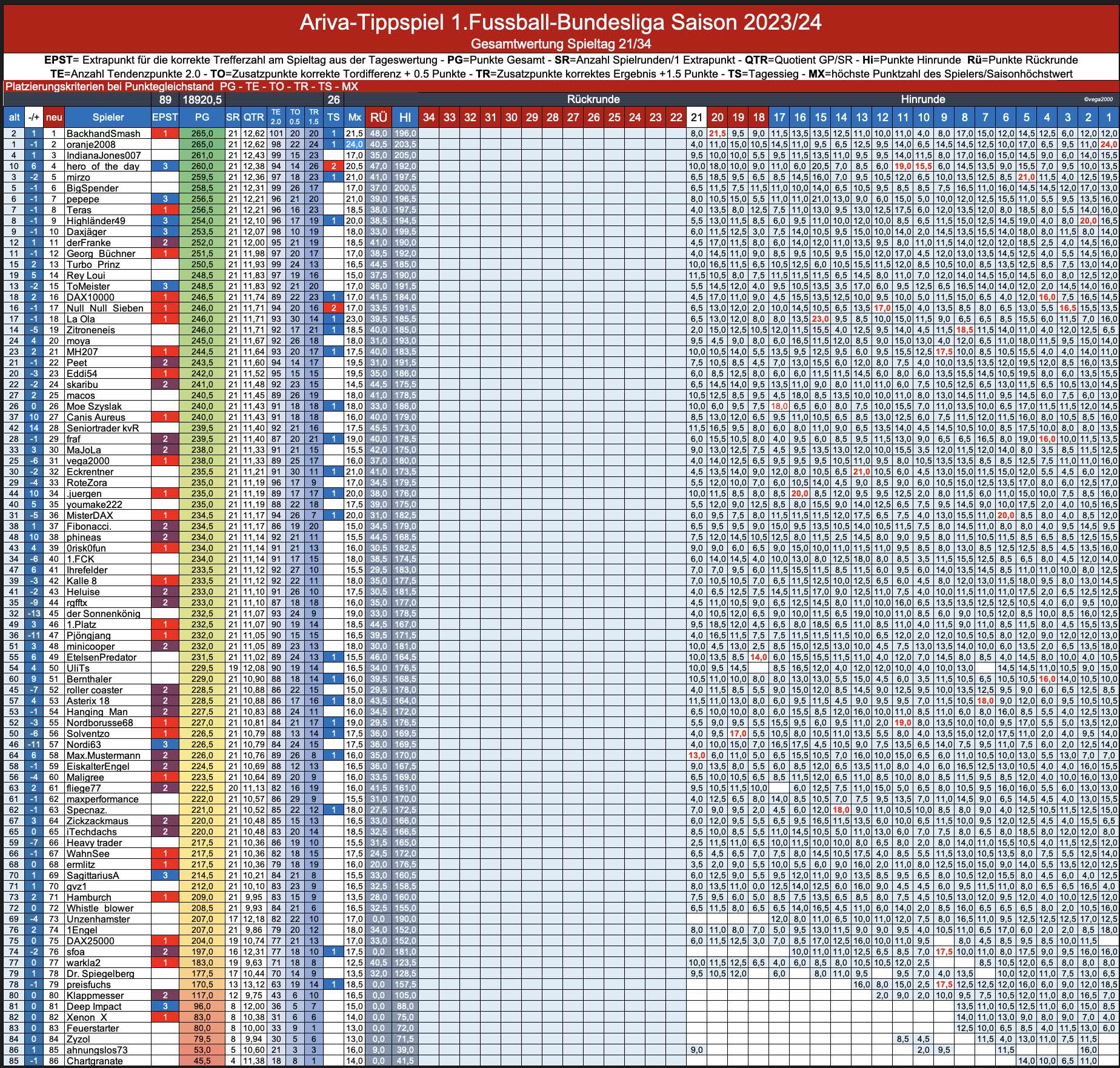Screen dimensions: 1120x1068
Task: Click the total points cell '18920,5'
Action: 202,99
